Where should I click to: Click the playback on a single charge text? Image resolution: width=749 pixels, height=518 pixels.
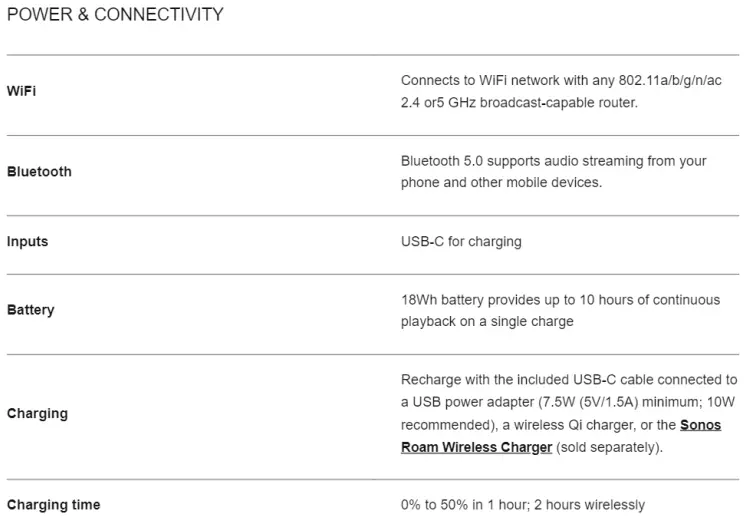tap(487, 321)
